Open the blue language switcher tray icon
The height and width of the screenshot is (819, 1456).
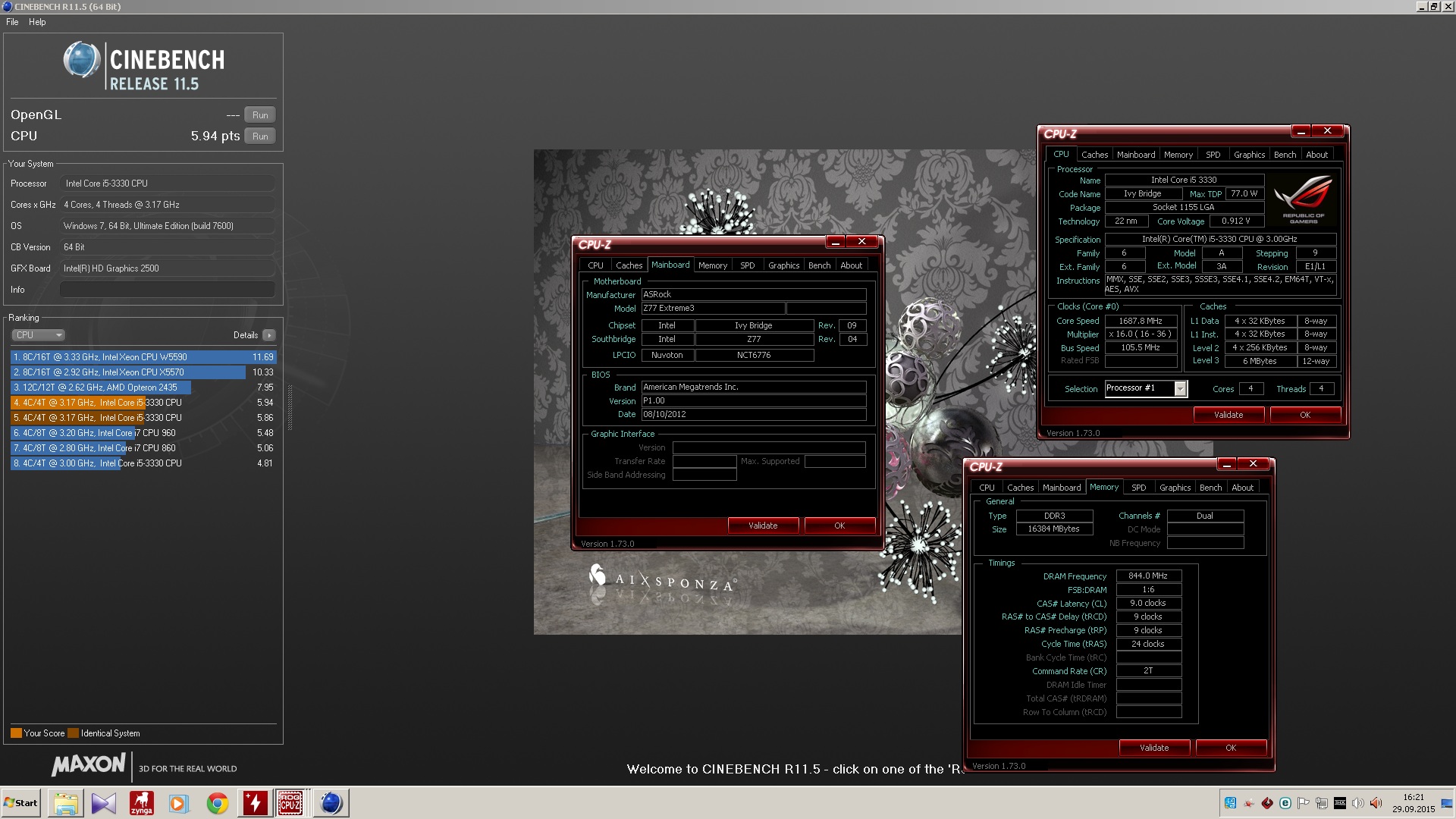pyautogui.click(x=1230, y=803)
